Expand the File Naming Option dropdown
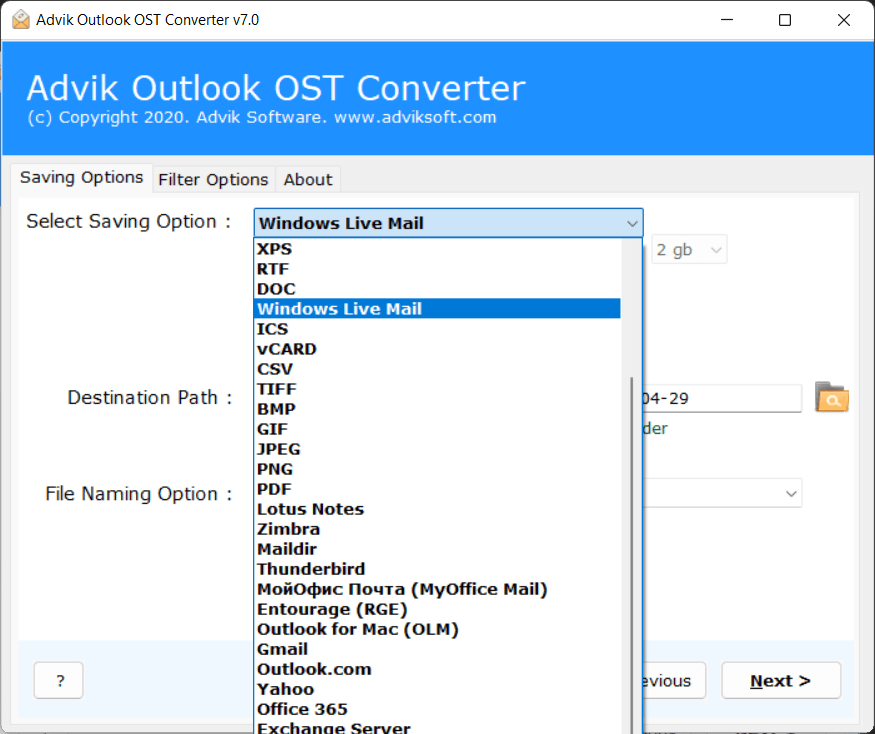This screenshot has height=734, width=875. pos(723,493)
